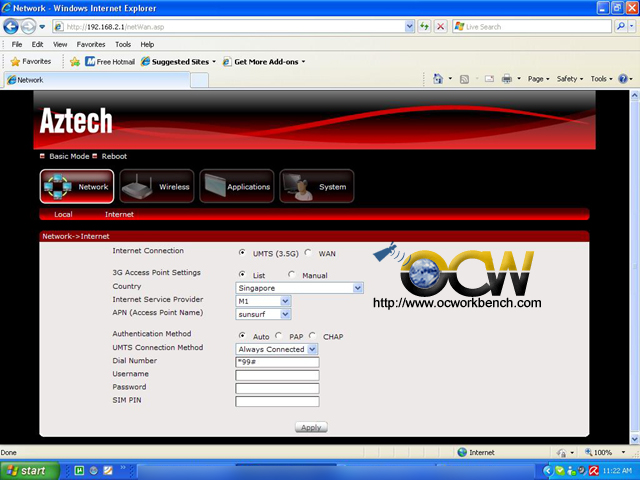Open the Country dropdown showing Singapore

pos(299,288)
